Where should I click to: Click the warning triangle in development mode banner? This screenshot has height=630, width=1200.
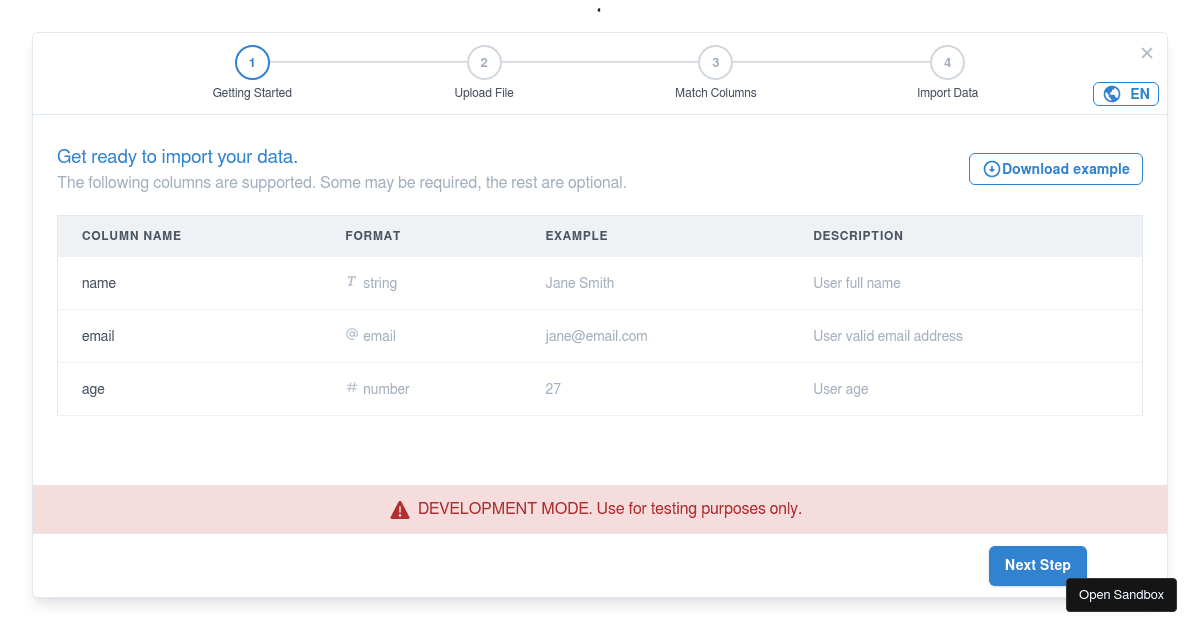click(x=400, y=508)
